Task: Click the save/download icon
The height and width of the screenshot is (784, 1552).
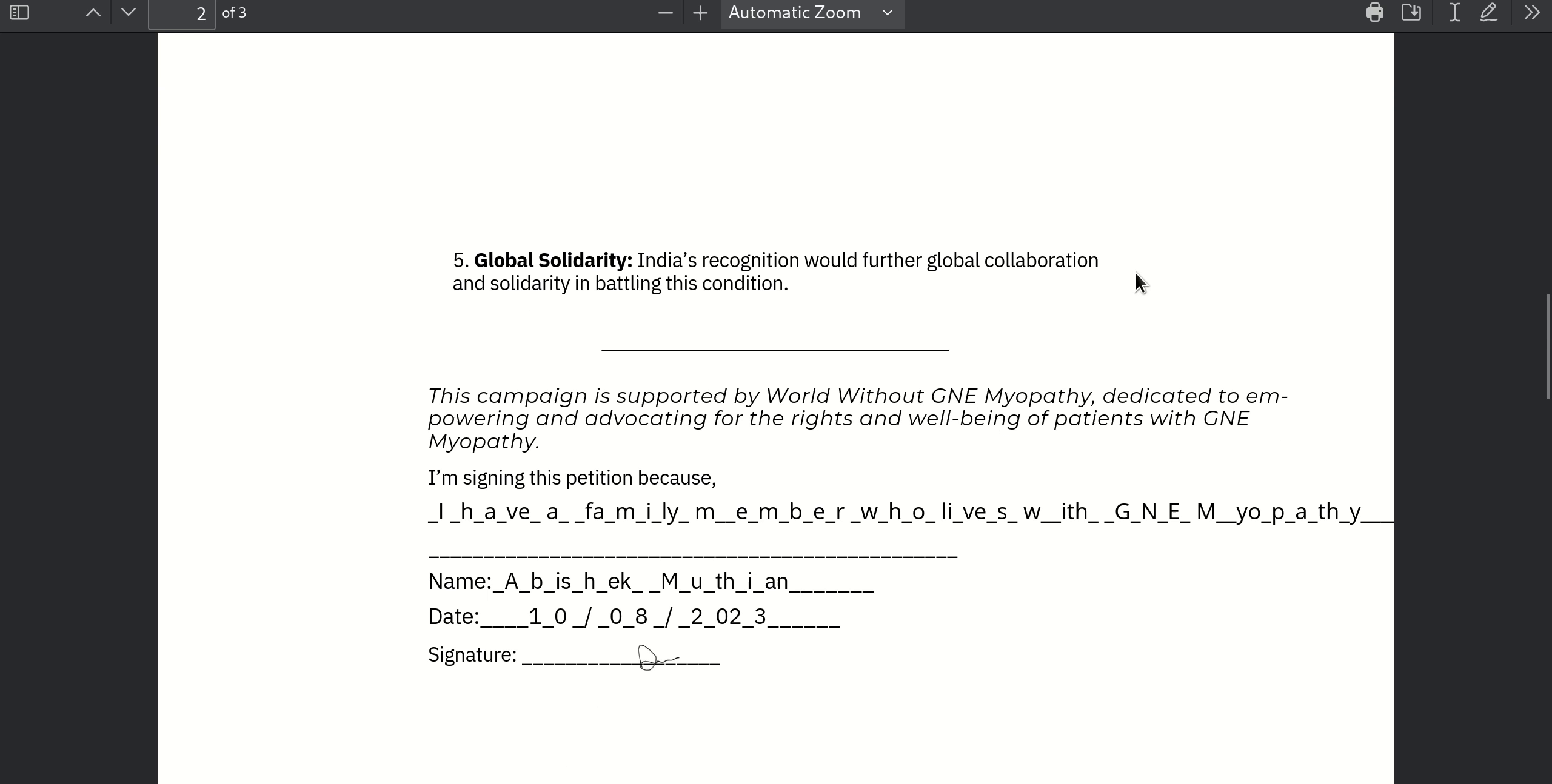Action: [x=1412, y=12]
